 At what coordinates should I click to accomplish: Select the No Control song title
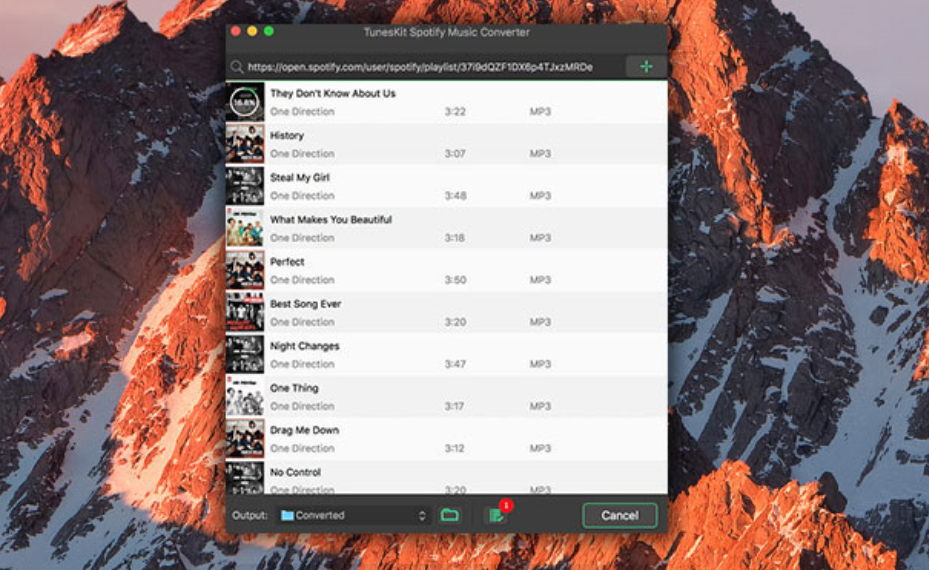[x=295, y=472]
